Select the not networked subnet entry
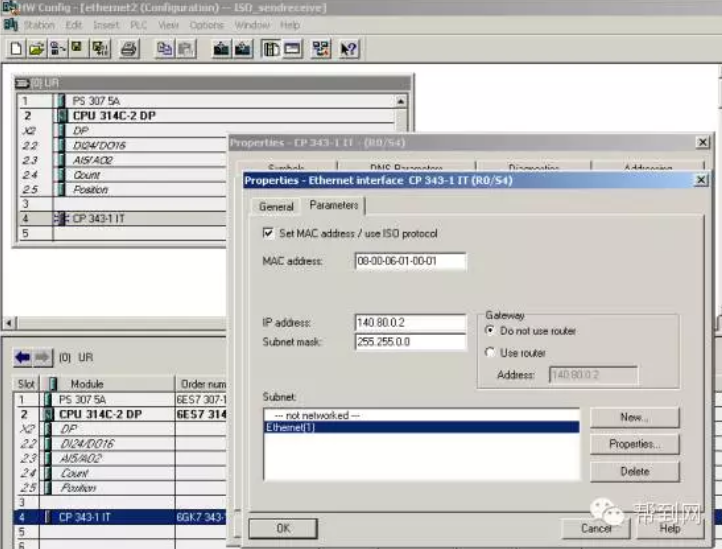The image size is (722, 549). (420, 415)
